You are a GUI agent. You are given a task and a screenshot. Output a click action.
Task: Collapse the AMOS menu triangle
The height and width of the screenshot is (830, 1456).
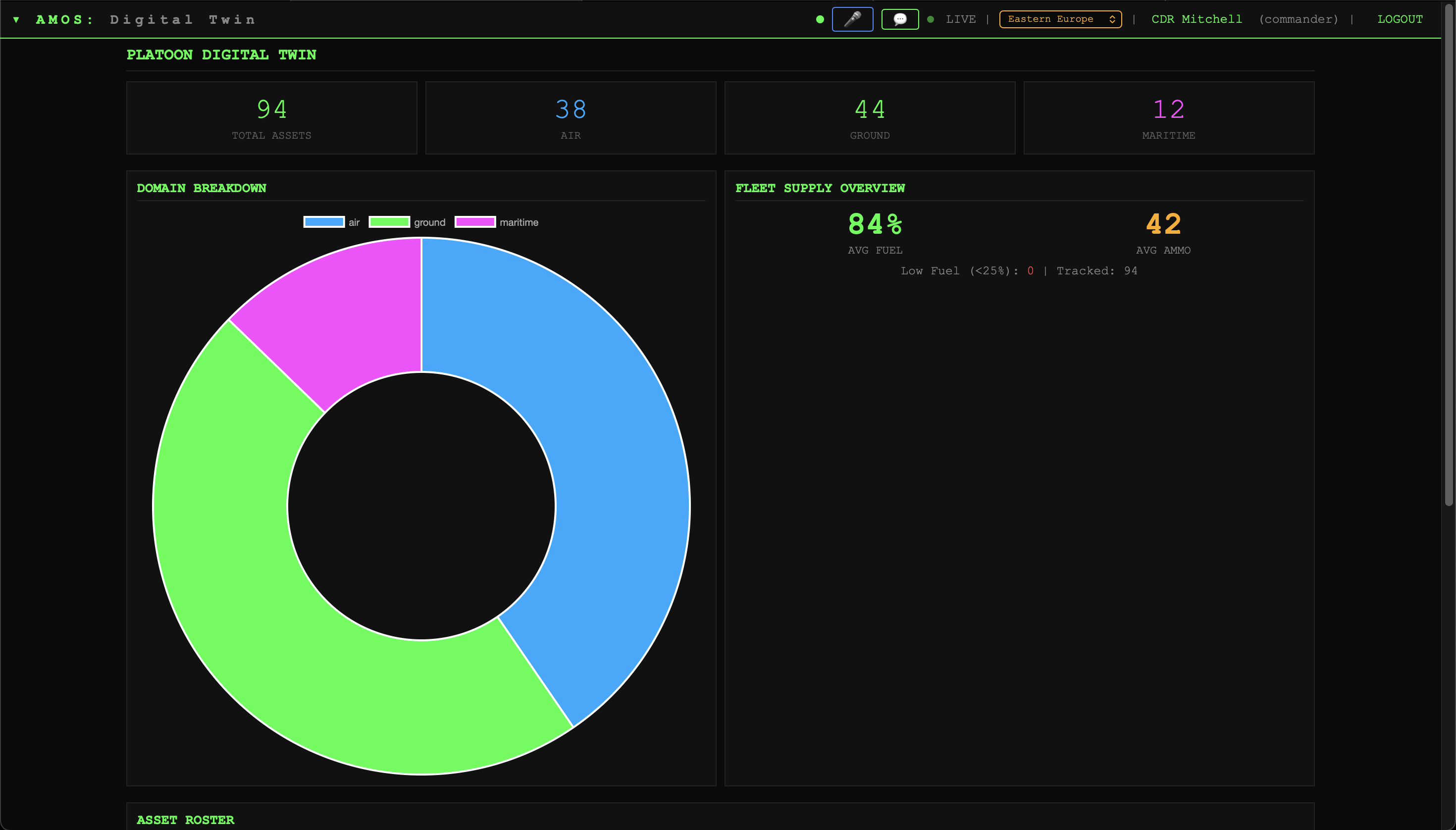(16, 20)
